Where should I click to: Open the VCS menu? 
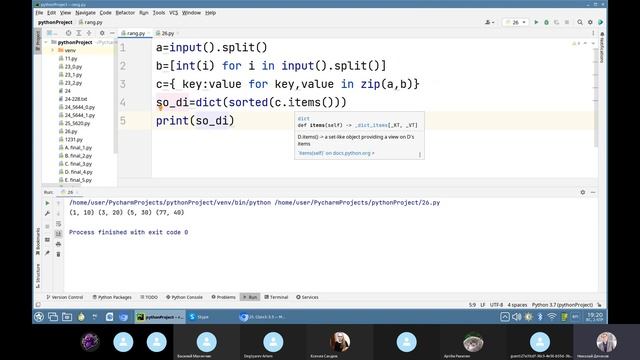[173, 13]
